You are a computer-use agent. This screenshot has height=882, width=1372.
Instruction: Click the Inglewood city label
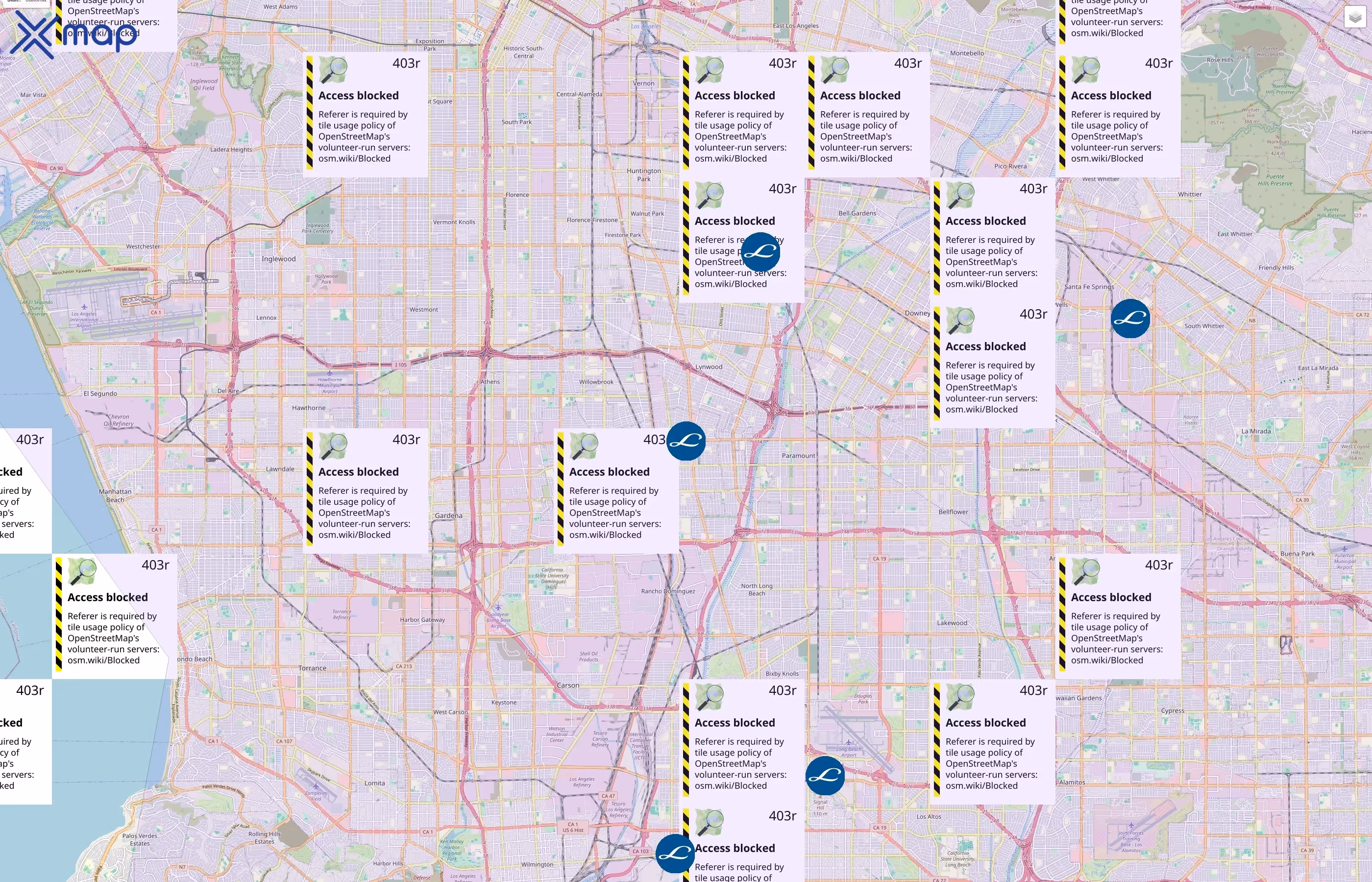(x=279, y=259)
